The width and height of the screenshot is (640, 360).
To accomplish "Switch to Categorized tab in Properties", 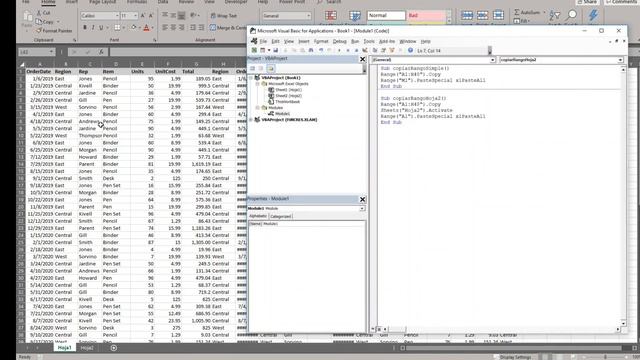I will (280, 216).
